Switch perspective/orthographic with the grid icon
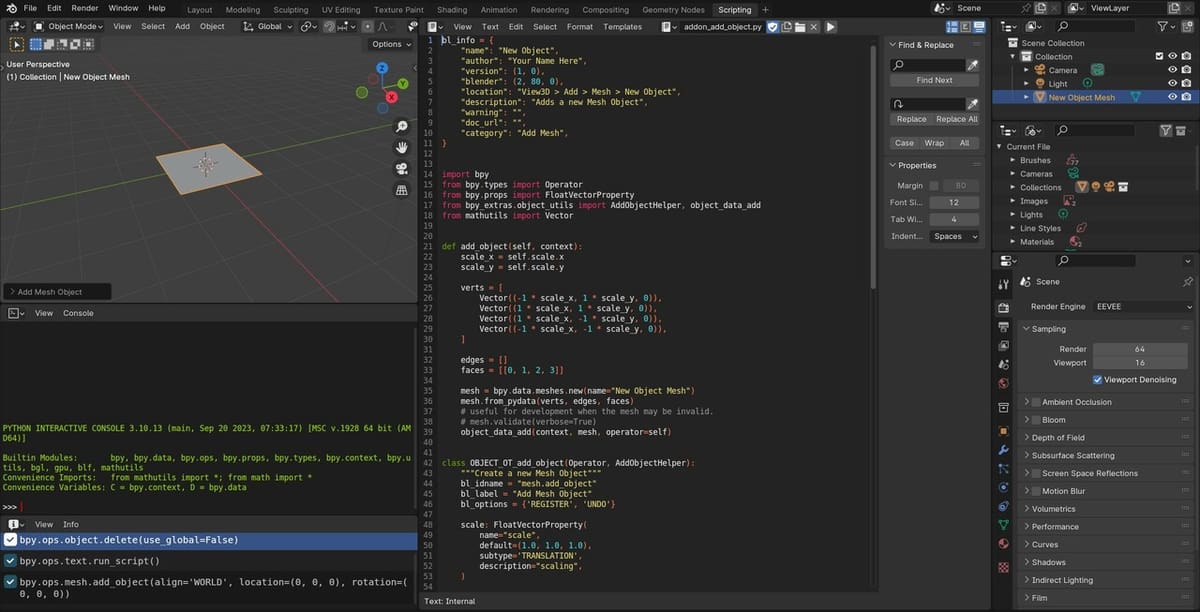This screenshot has height=612, width=1200. [x=402, y=190]
